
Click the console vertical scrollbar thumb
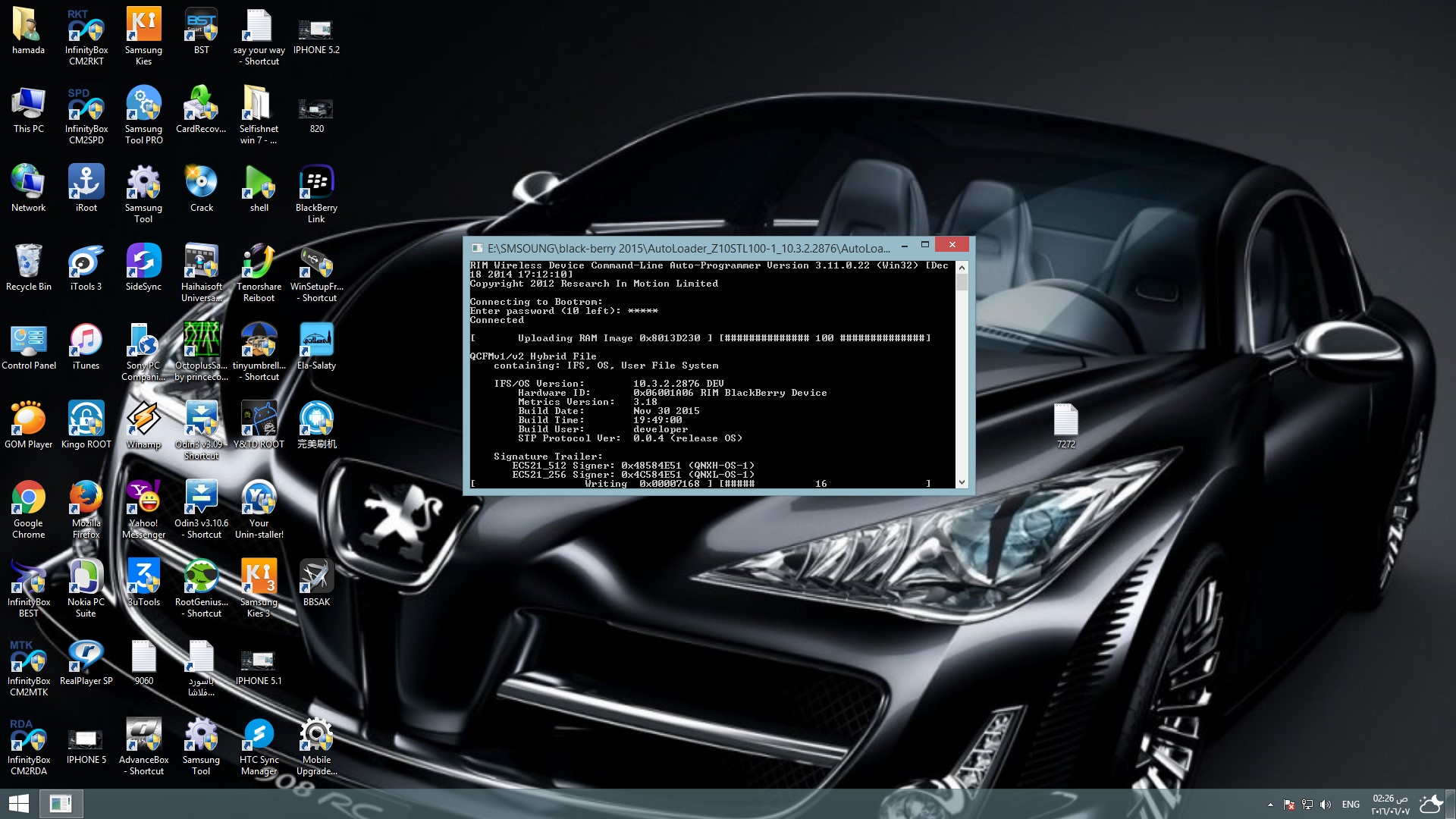click(x=962, y=282)
